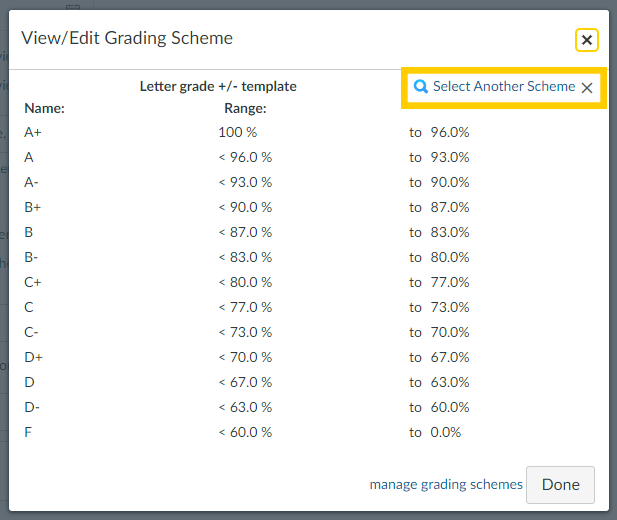
Task: Follow the manage grading schemes link
Action: click(x=446, y=484)
